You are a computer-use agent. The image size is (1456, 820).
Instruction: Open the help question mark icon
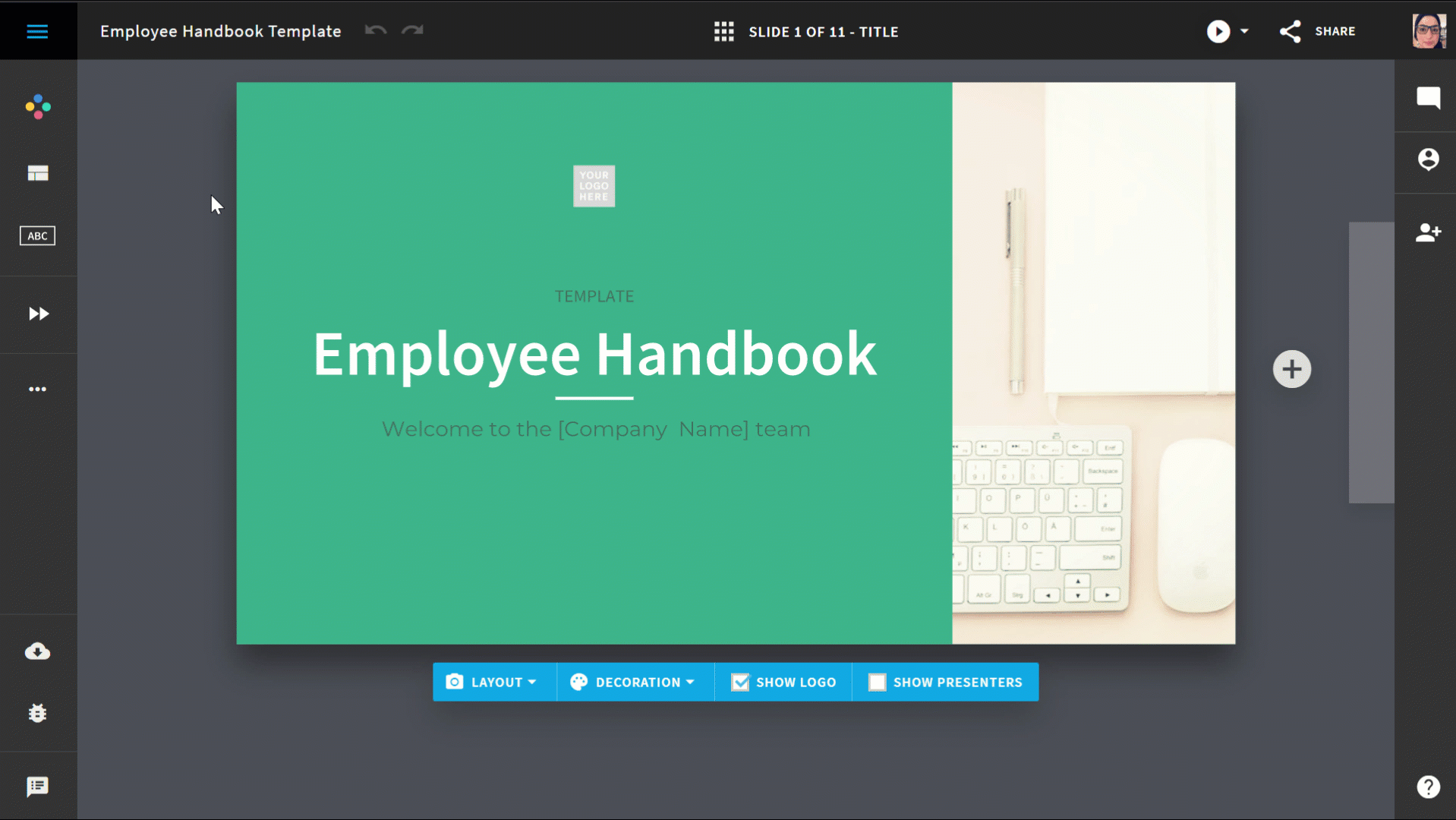(x=1428, y=787)
